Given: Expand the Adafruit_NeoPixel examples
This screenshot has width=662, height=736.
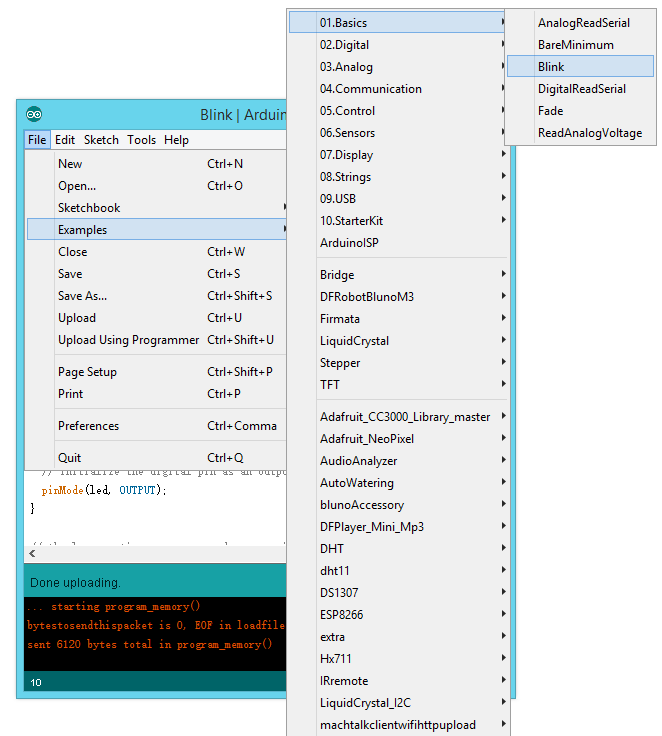Looking at the screenshot, I should click(x=398, y=439).
